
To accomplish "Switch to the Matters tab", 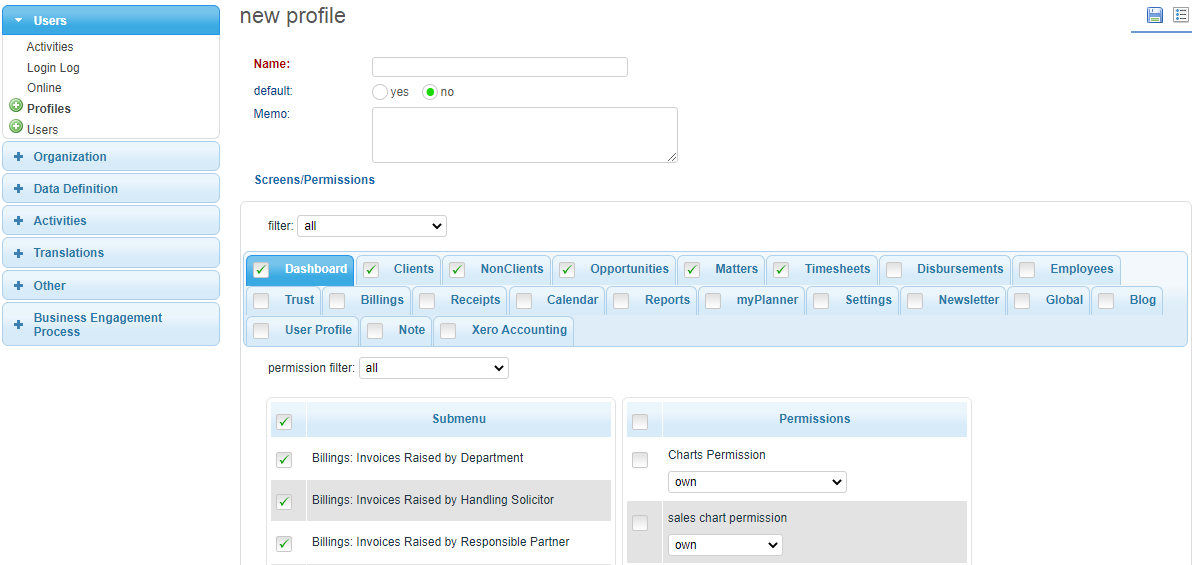I will [736, 269].
